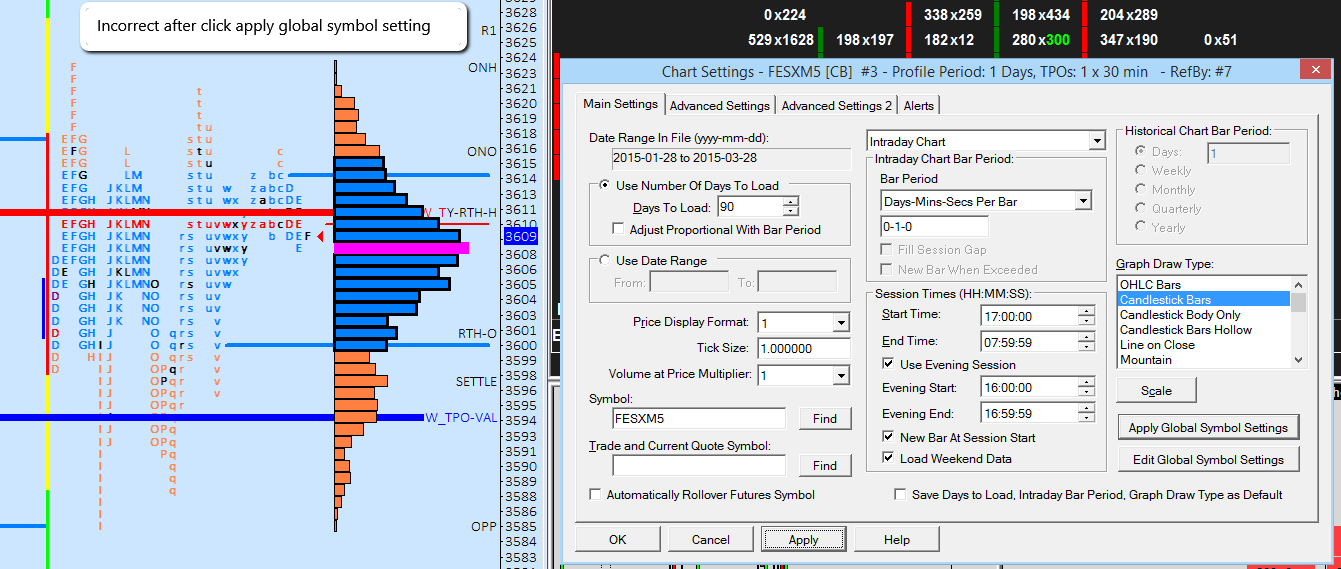
Task: Open the Days-Mins-Secs Per Bar dropdown
Action: tap(1082, 201)
